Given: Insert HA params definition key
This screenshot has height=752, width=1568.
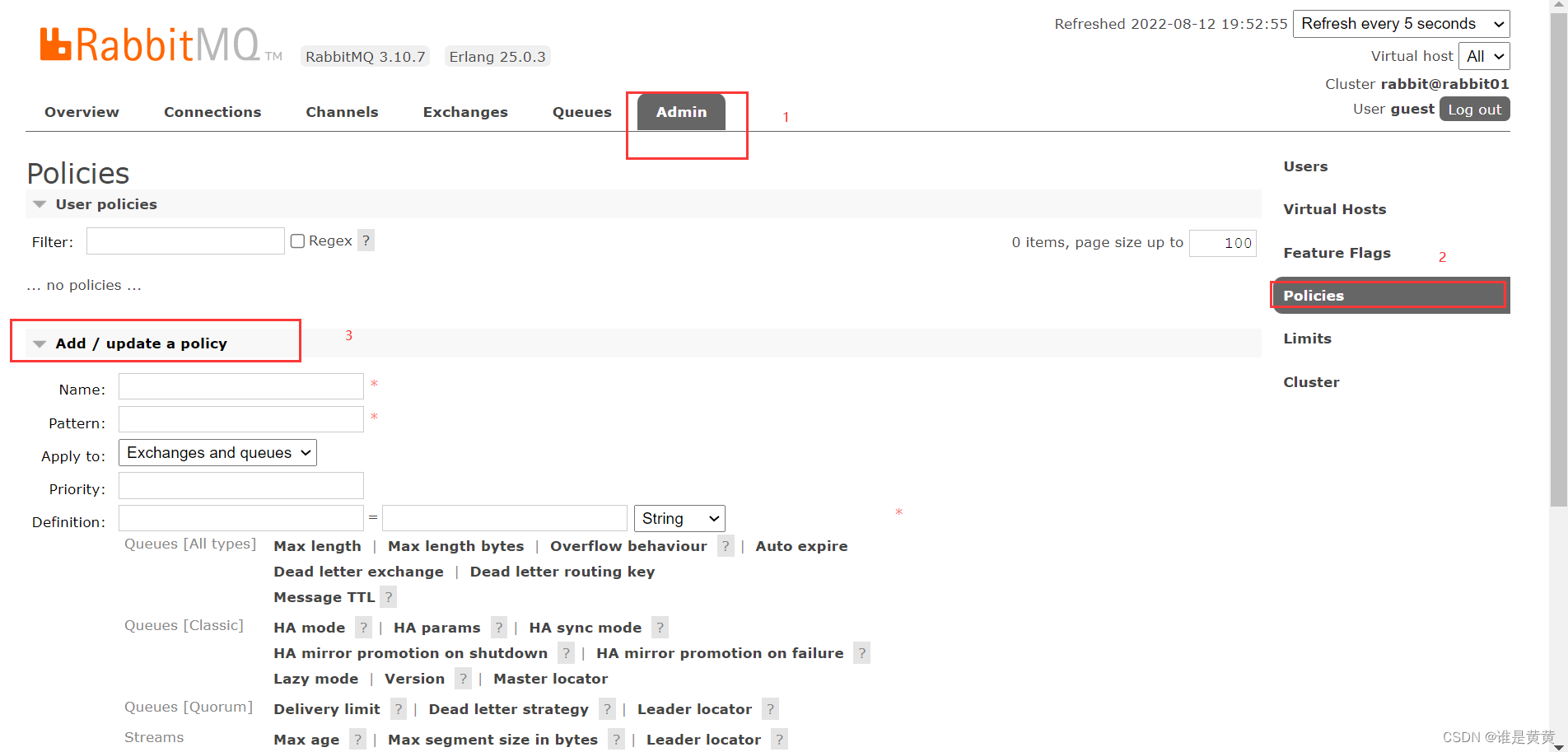Looking at the screenshot, I should click(436, 628).
